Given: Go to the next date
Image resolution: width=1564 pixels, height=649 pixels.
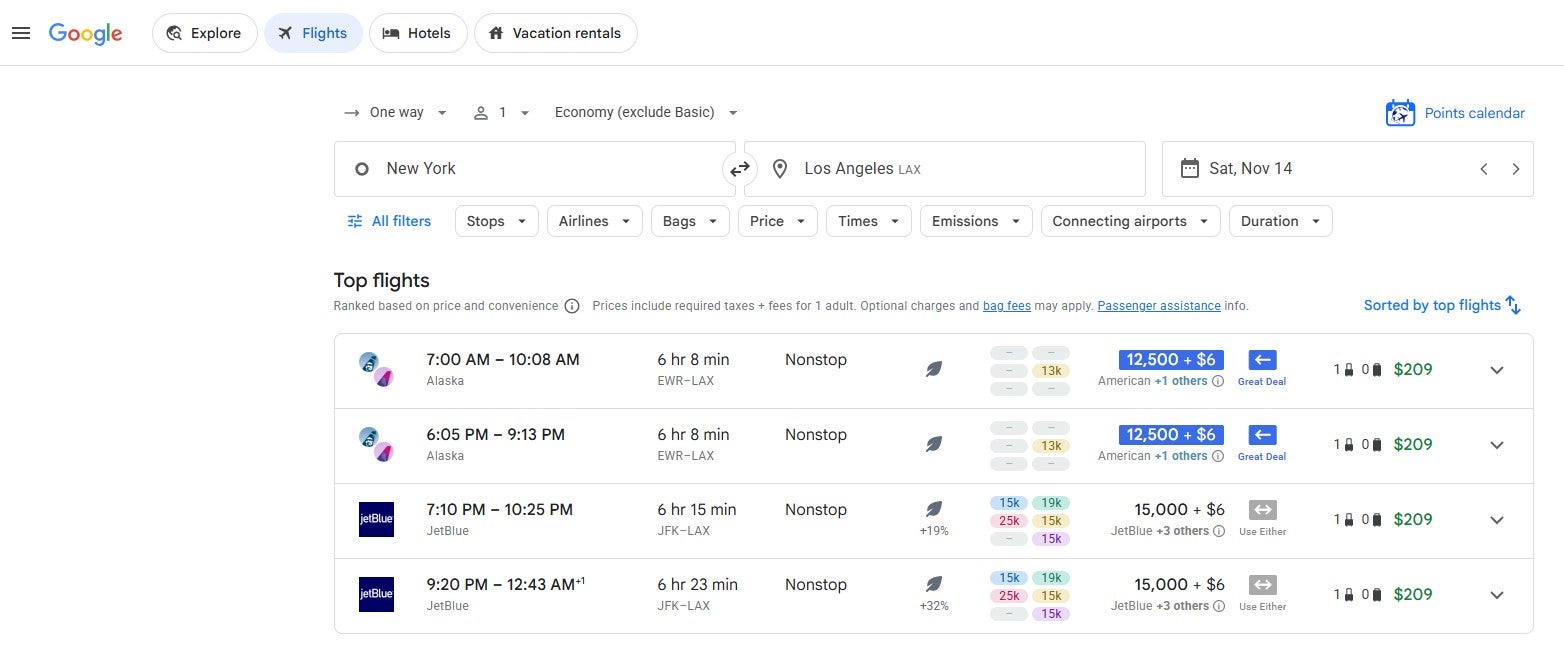Looking at the screenshot, I should [x=1515, y=169].
